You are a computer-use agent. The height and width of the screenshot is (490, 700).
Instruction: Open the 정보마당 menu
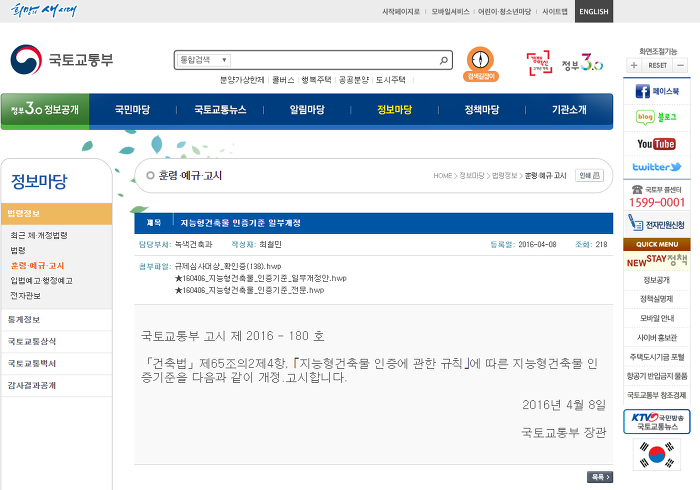click(394, 110)
